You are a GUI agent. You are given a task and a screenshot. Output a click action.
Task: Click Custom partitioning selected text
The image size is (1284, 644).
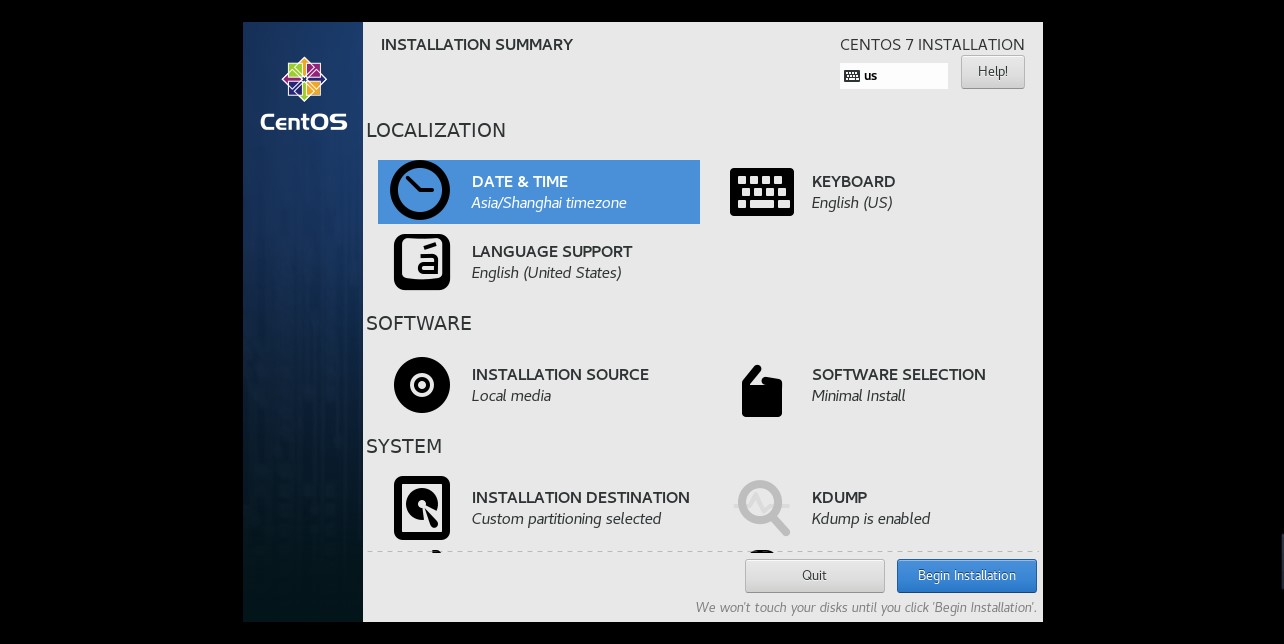click(567, 519)
